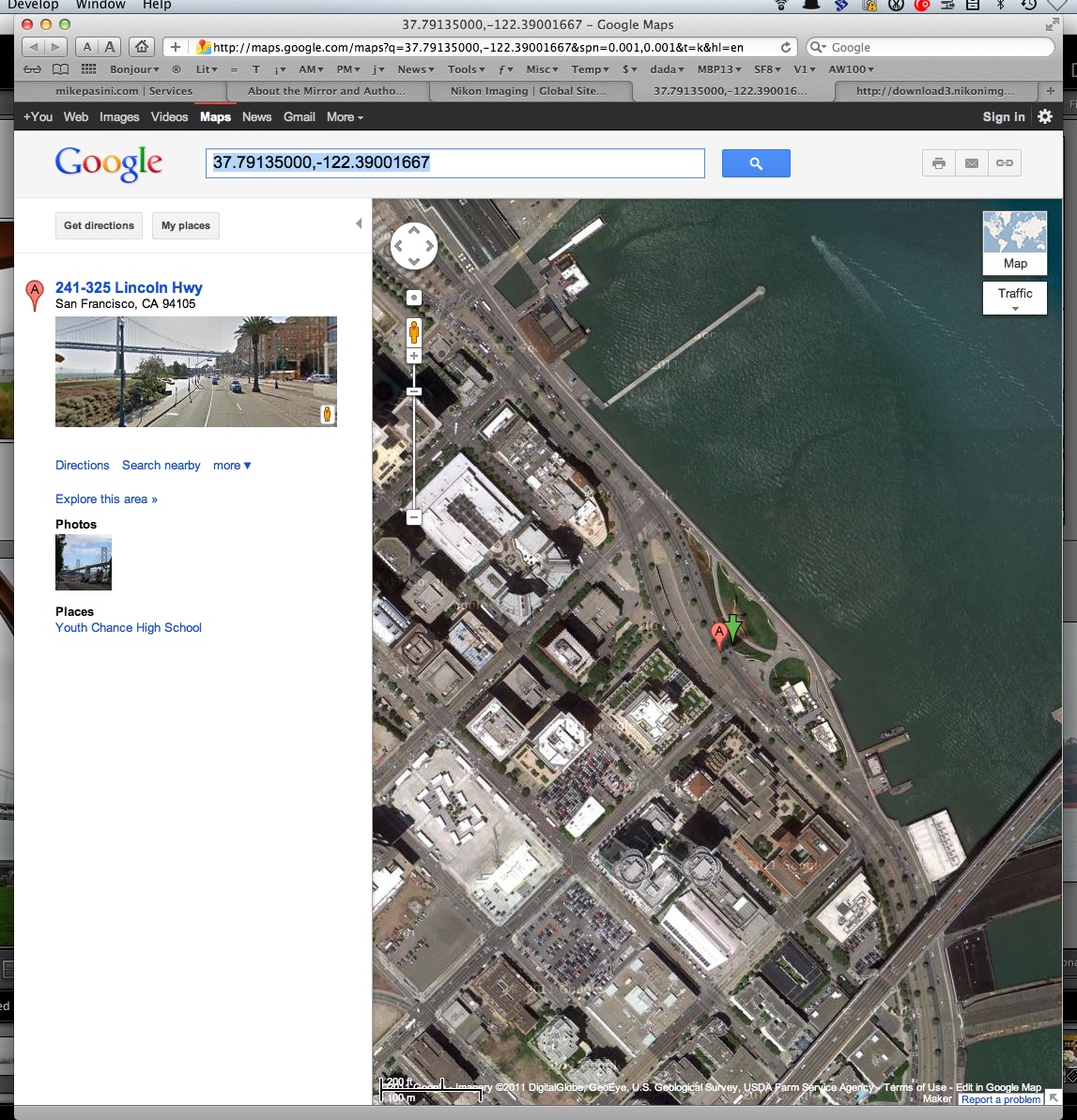Click the map zoom slider handle
Image resolution: width=1077 pixels, height=1120 pixels.
[414, 391]
